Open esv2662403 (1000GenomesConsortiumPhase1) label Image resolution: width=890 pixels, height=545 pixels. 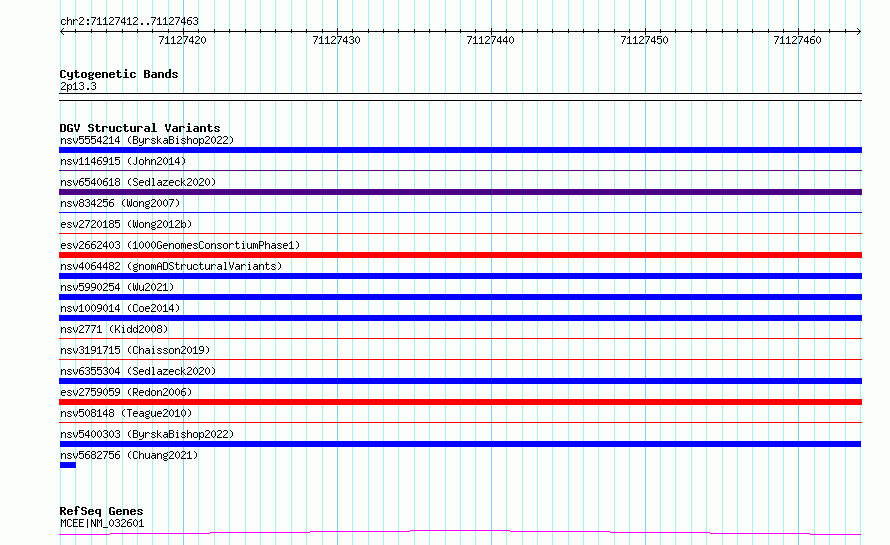[180, 245]
